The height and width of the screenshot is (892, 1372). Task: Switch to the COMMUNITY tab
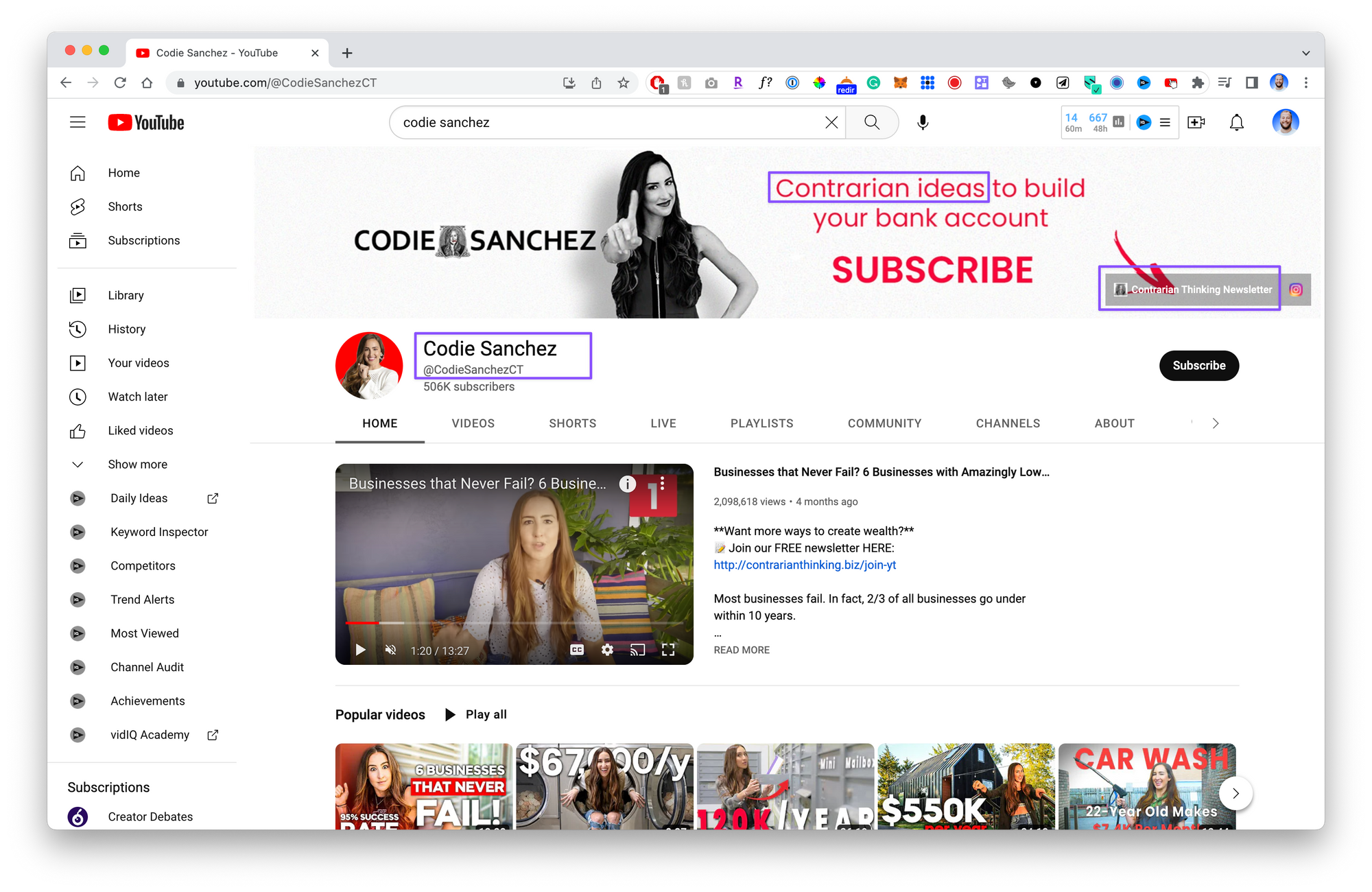(x=884, y=423)
